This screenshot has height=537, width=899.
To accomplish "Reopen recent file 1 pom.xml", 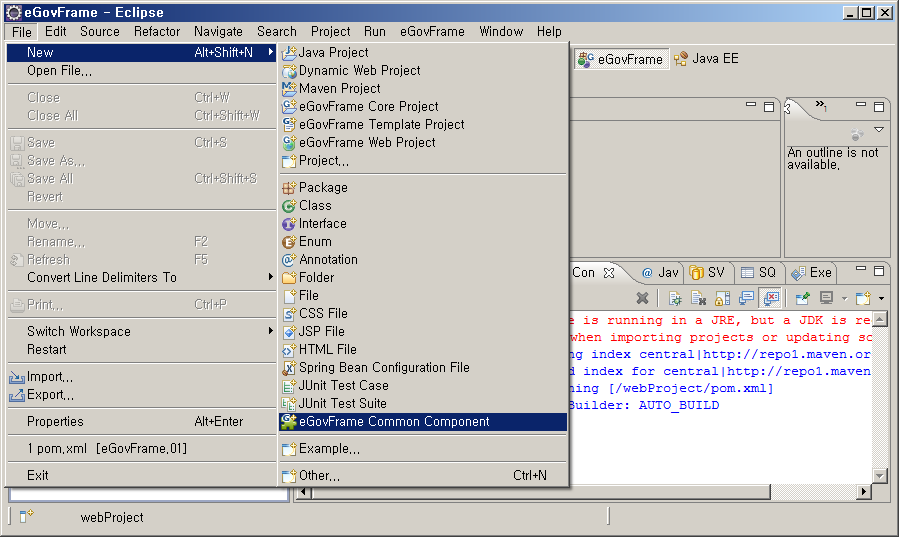I will (107, 448).
